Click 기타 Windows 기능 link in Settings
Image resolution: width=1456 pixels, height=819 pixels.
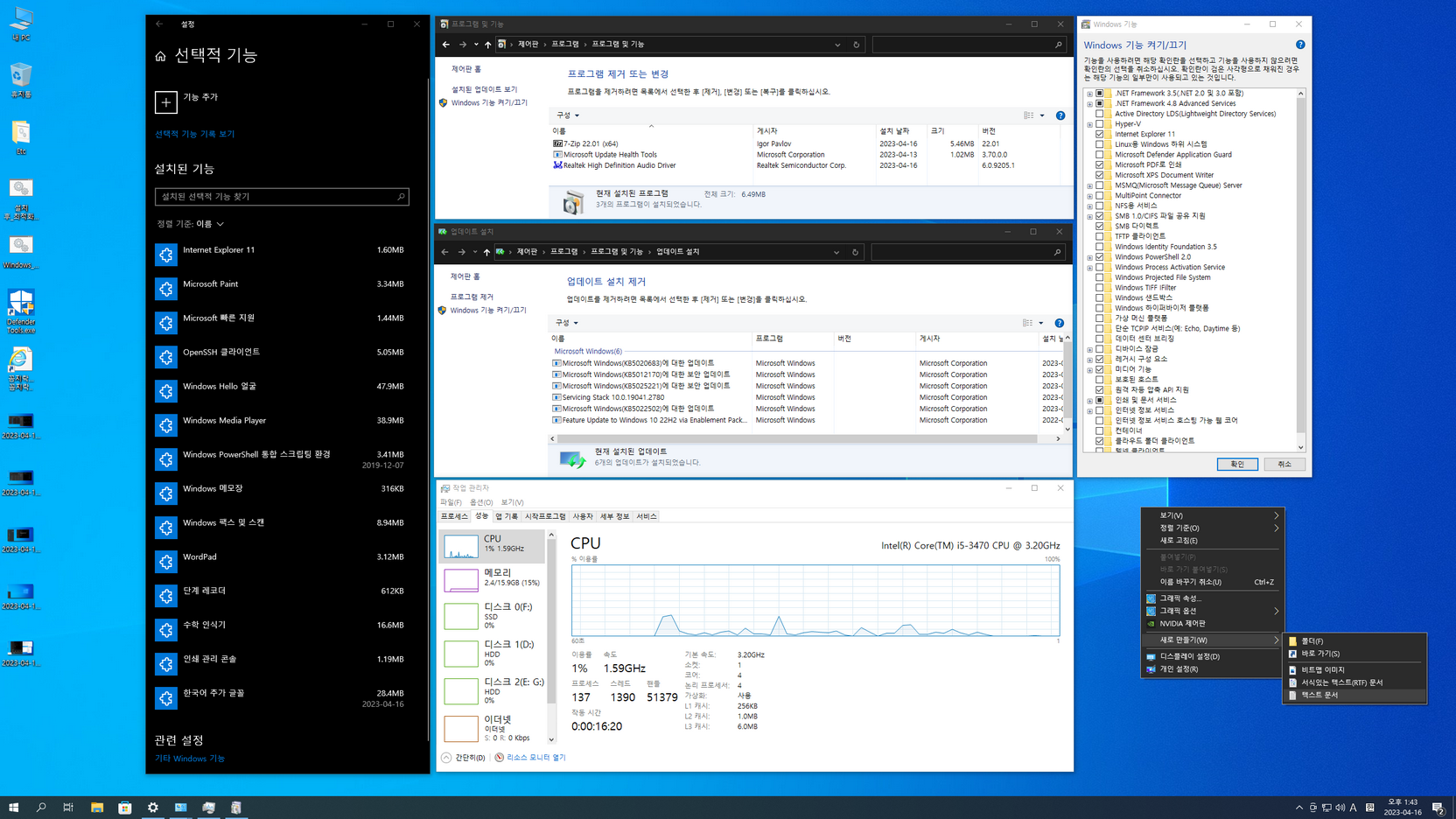click(x=190, y=759)
